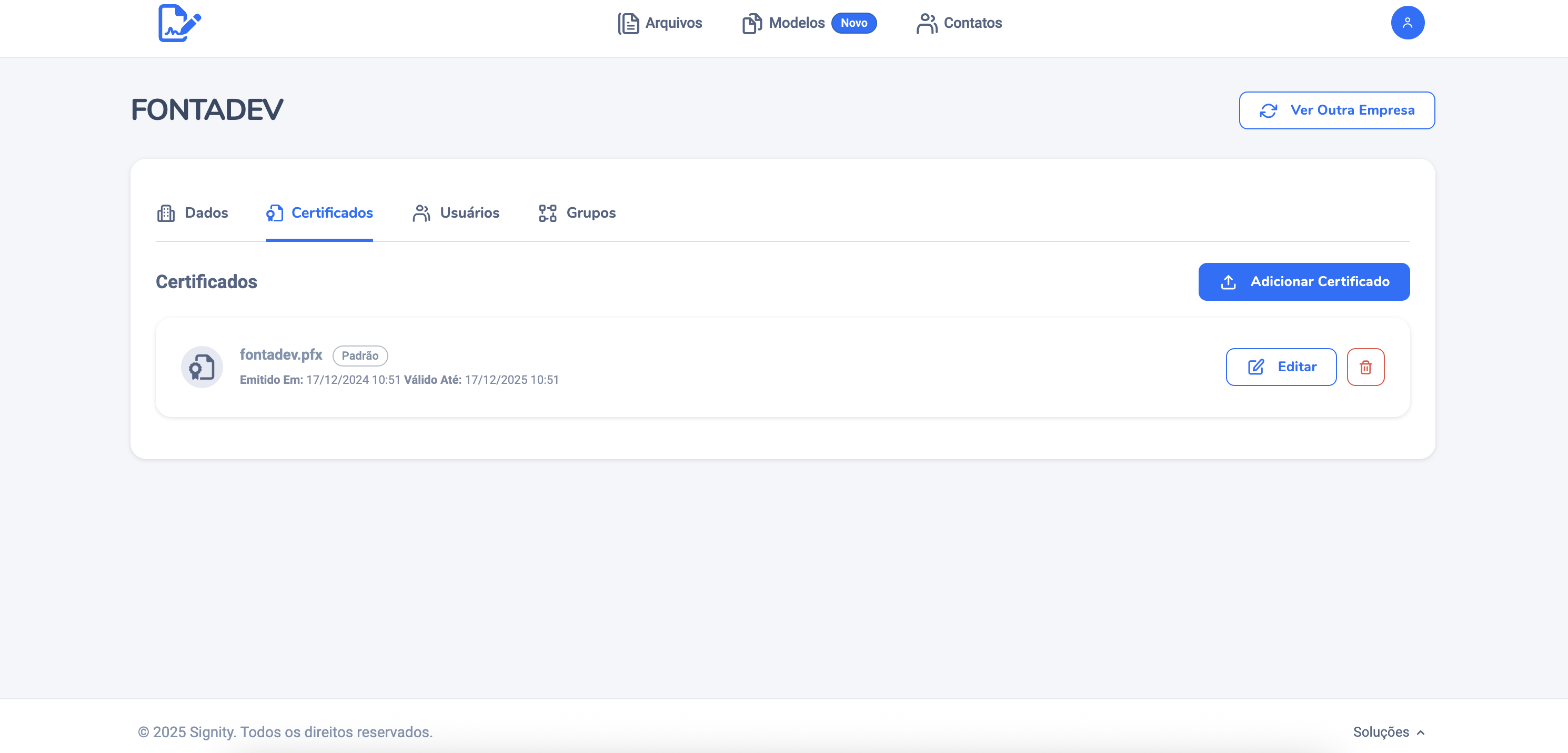Click the upload icon in Adicionar Certificado
This screenshot has width=1568, height=753.
coord(1228,282)
